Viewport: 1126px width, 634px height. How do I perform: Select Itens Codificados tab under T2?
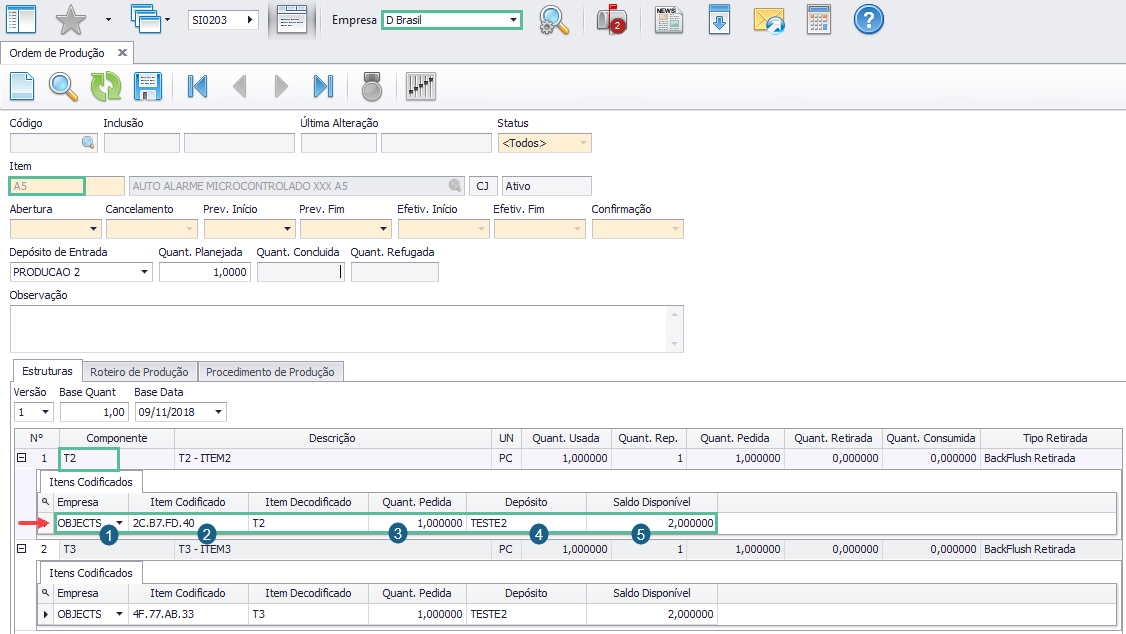pyautogui.click(x=90, y=482)
